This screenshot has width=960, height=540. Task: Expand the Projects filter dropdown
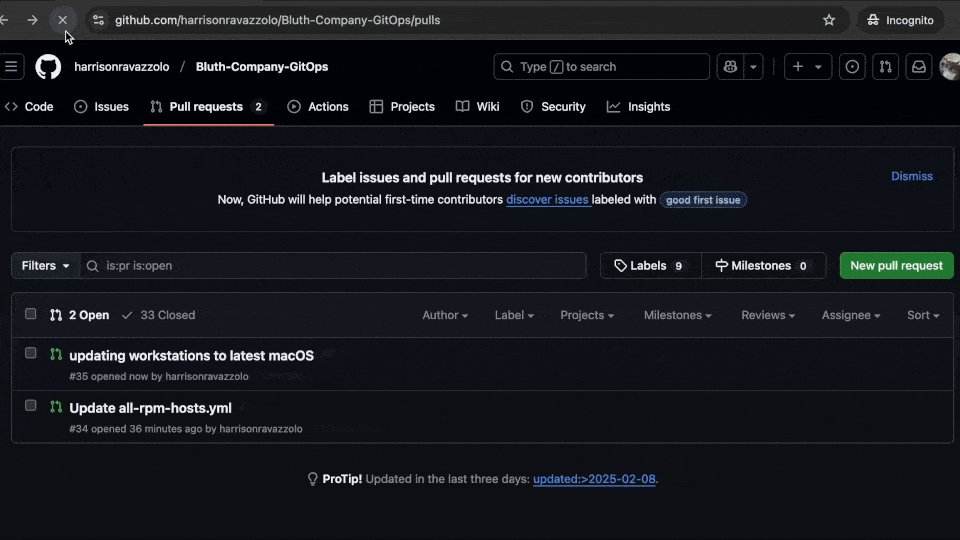(x=587, y=315)
